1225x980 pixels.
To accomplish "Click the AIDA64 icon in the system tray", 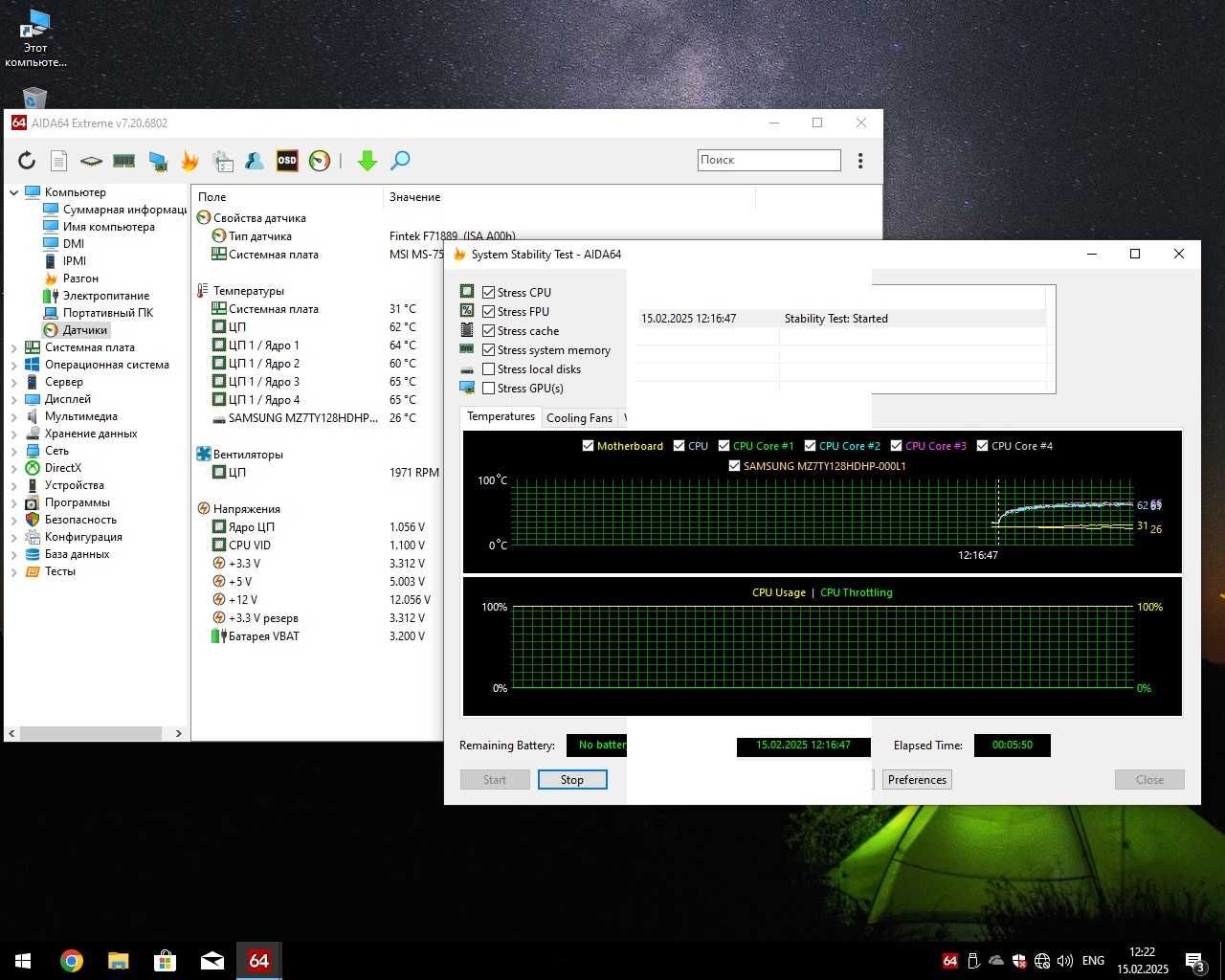I will pos(949,961).
